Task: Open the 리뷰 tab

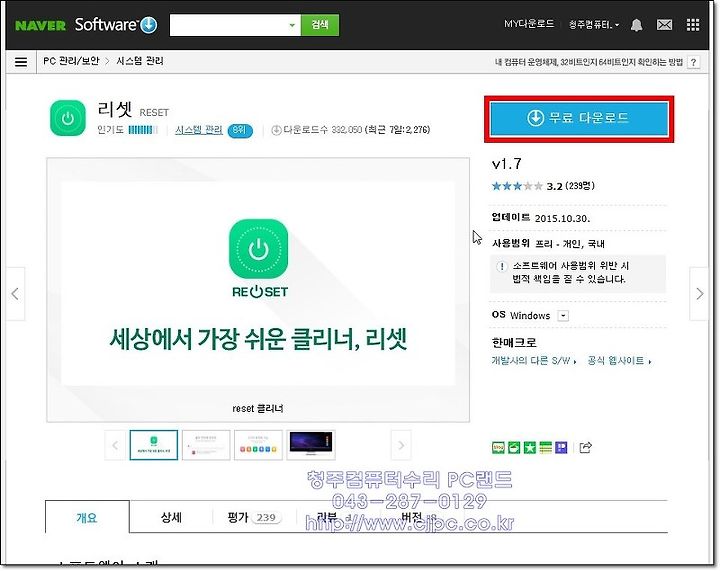Action: (x=334, y=517)
